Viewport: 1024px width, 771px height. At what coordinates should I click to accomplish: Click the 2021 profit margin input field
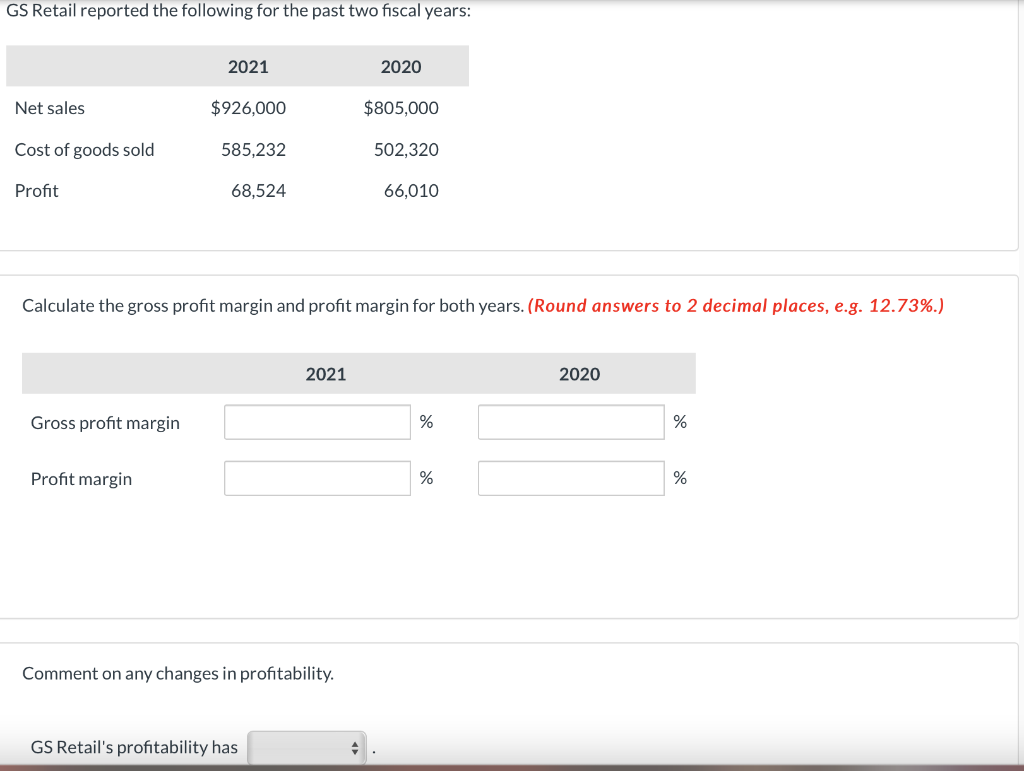(317, 479)
